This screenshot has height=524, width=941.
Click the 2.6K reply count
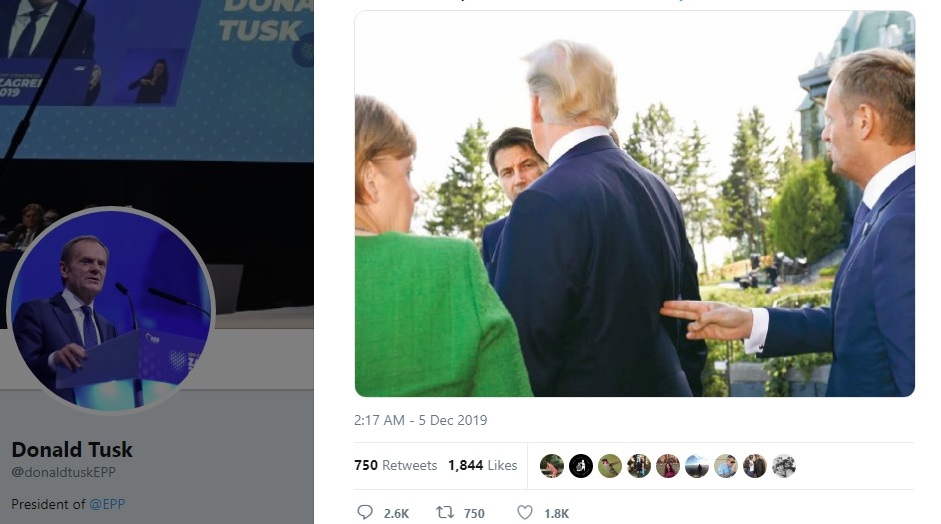point(396,513)
